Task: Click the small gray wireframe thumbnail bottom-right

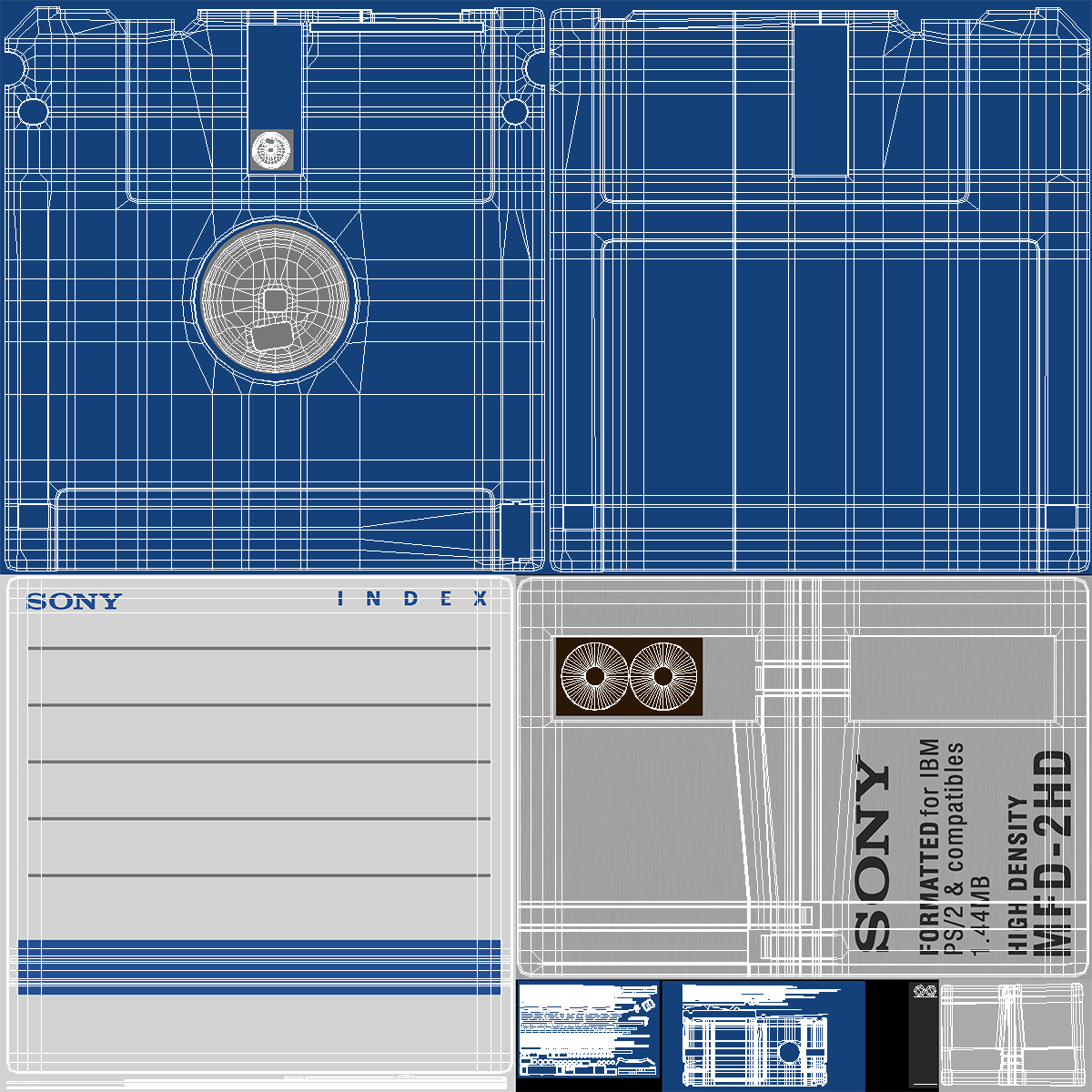Action: click(1016, 1036)
